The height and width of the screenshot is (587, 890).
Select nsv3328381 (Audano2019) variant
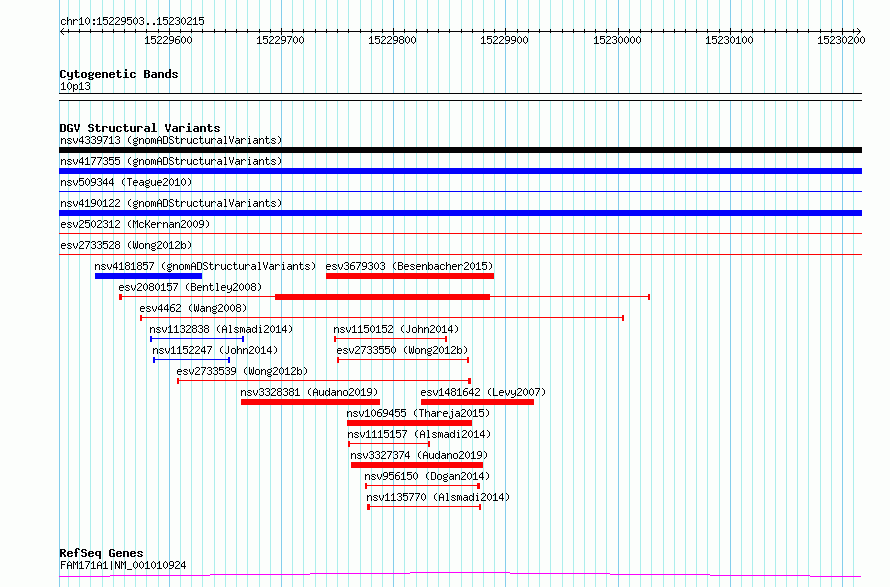pyautogui.click(x=309, y=392)
